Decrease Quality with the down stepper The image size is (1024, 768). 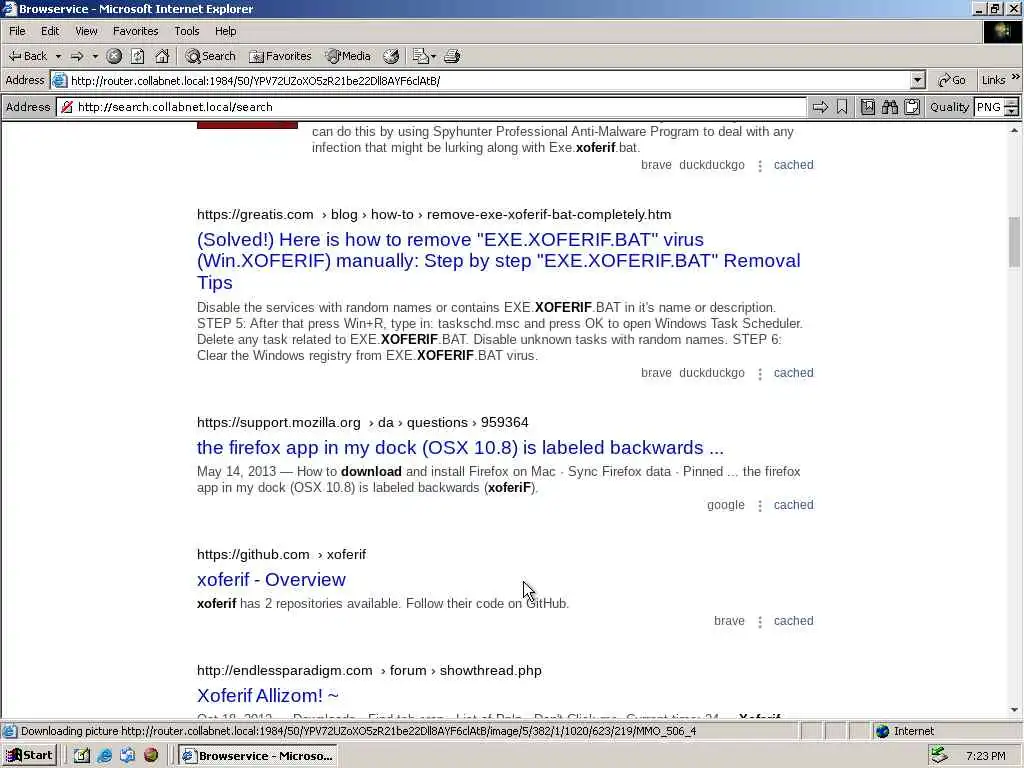click(1012, 112)
